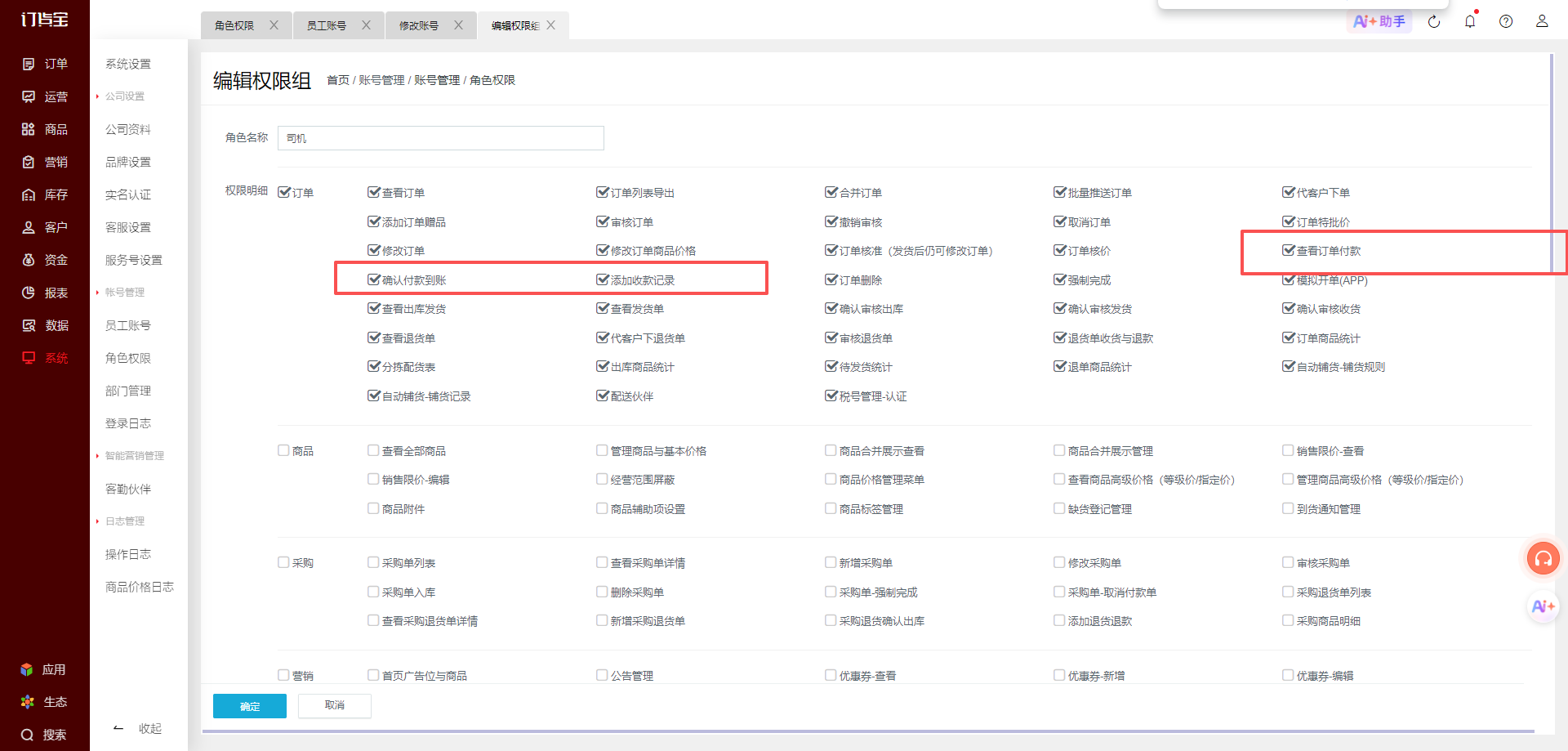Focus the 角色名称 input field
1568x751 pixels.
coord(441,138)
